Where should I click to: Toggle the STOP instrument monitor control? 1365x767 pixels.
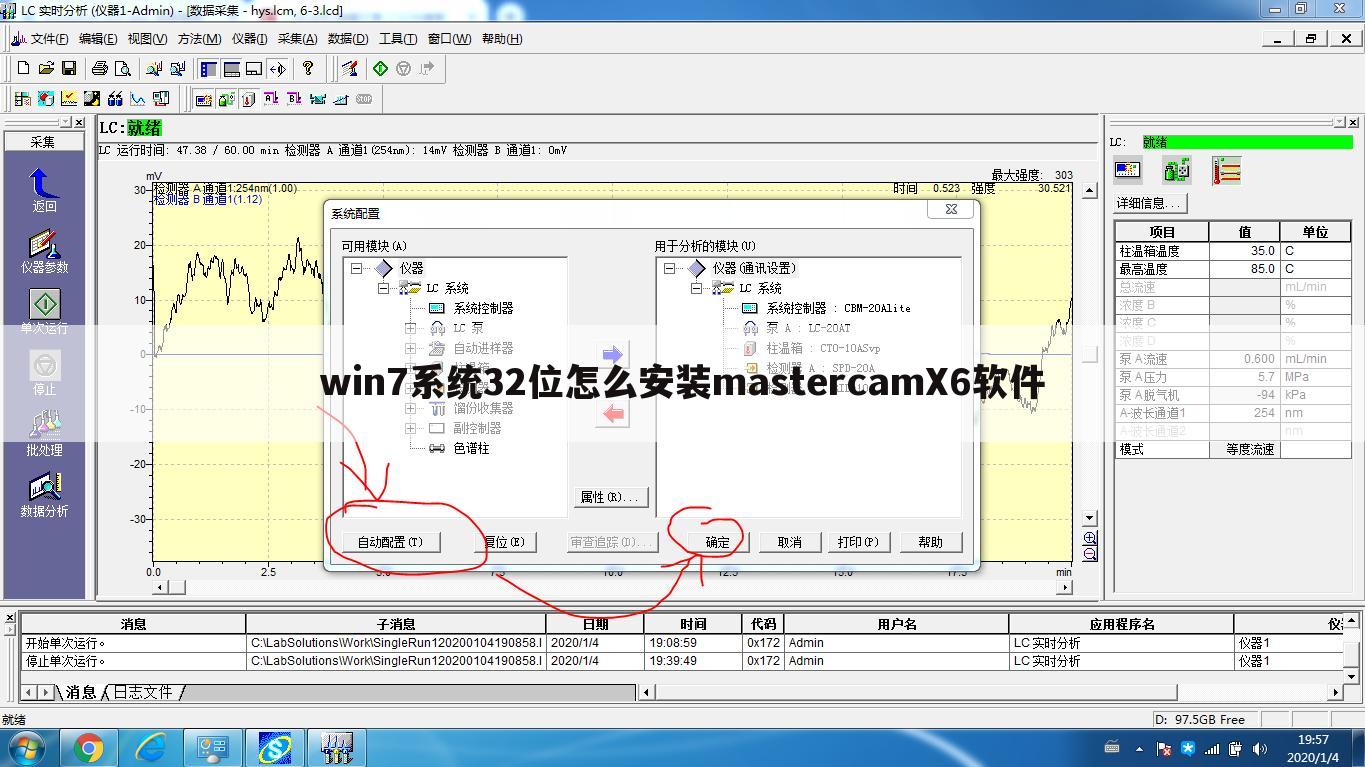click(x=364, y=98)
